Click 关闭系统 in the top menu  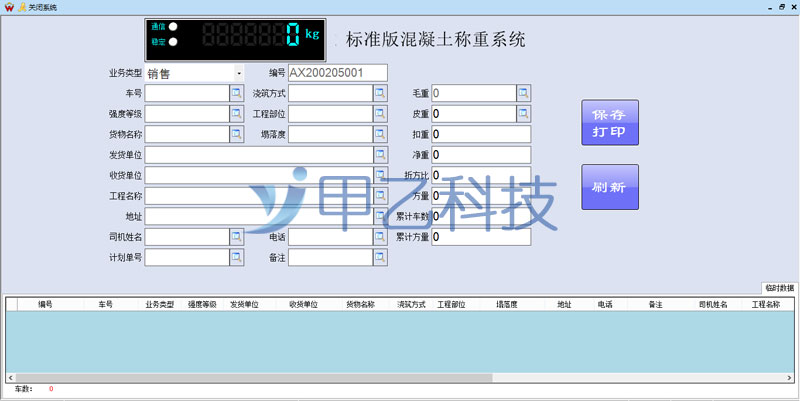[41, 6]
